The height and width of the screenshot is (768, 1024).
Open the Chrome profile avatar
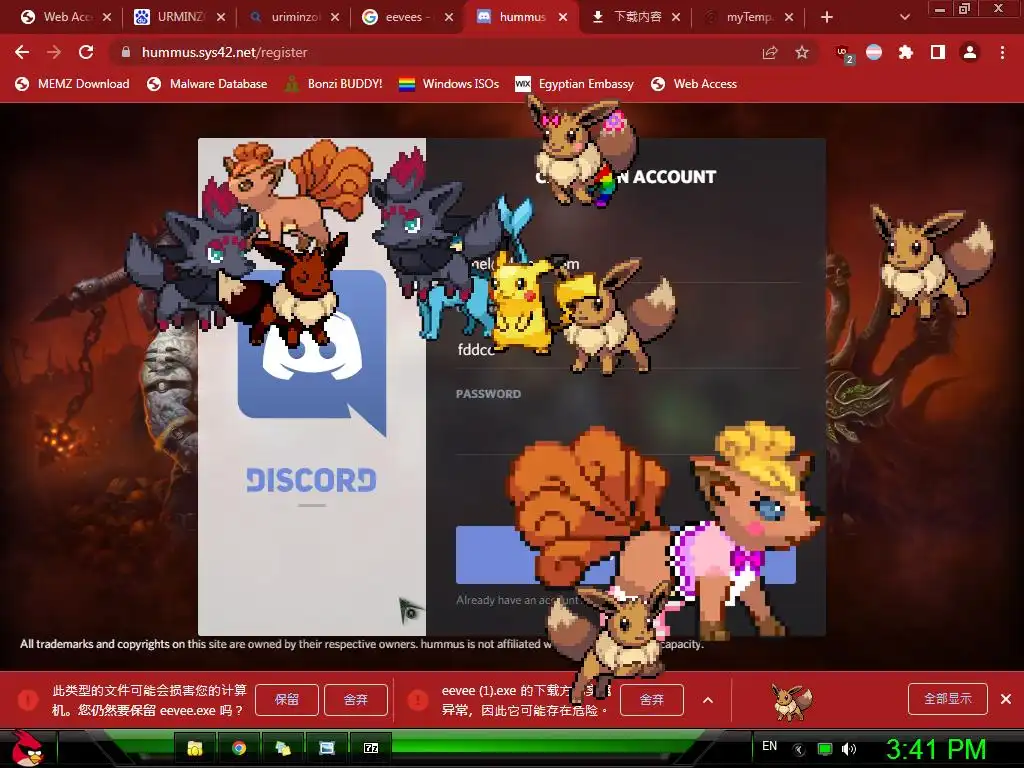[970, 52]
